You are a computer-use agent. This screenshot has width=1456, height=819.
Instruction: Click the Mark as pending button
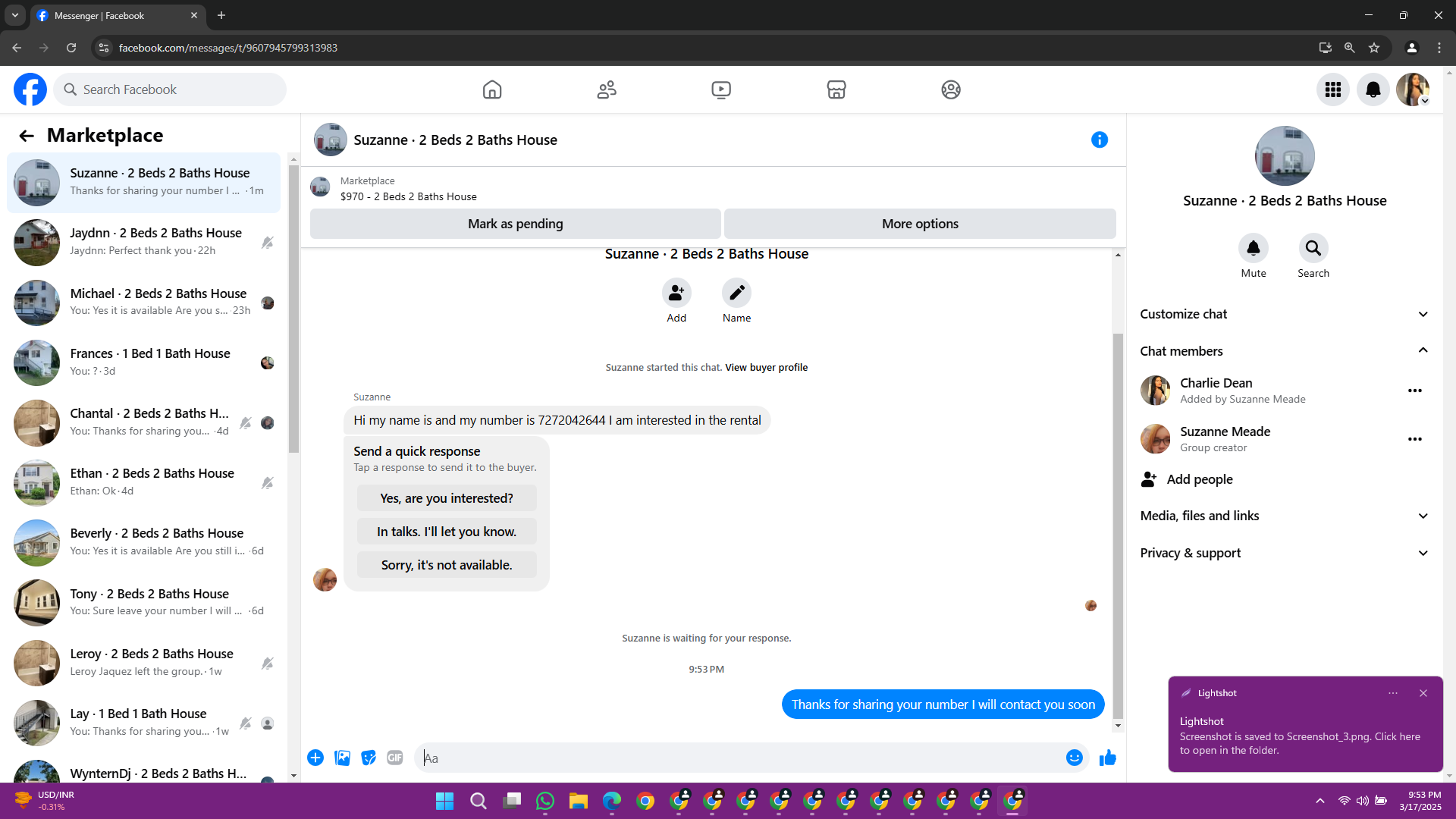(x=516, y=224)
